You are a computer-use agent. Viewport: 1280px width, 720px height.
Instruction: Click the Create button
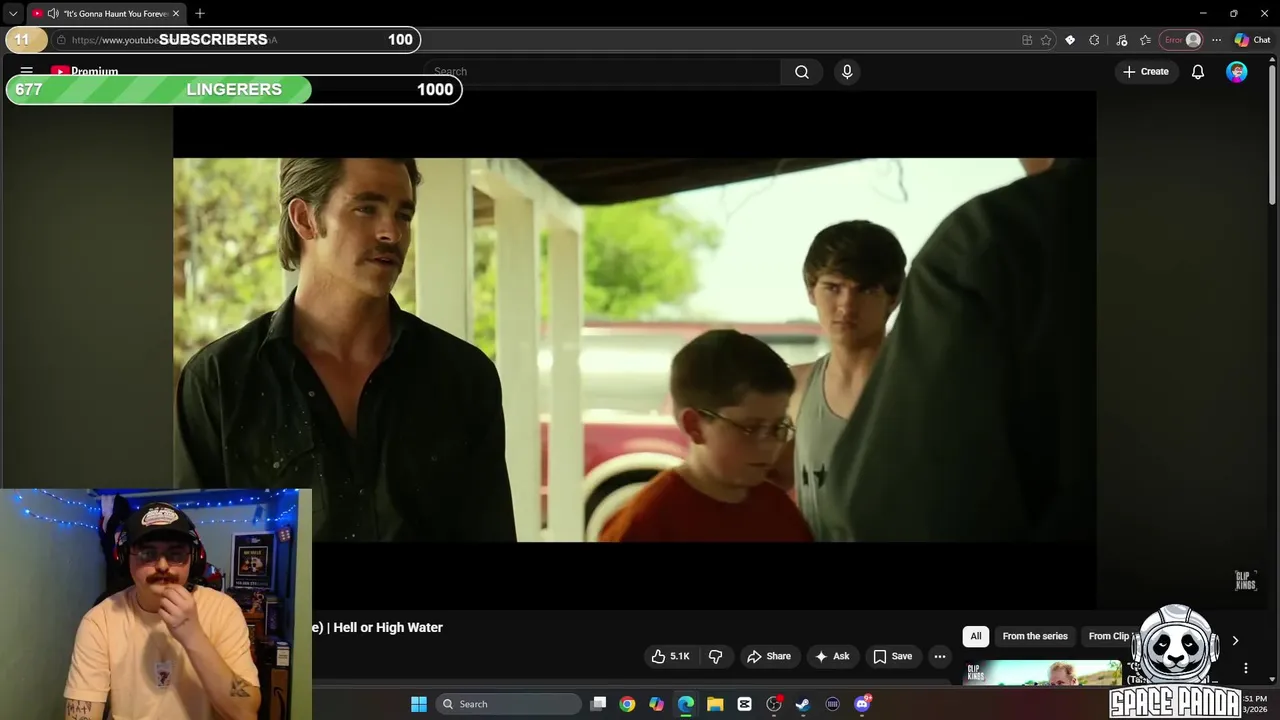point(1146,71)
